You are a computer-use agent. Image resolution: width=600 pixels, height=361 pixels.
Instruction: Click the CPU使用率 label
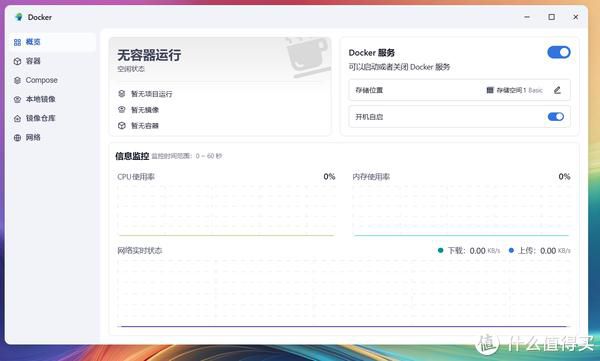(x=136, y=177)
